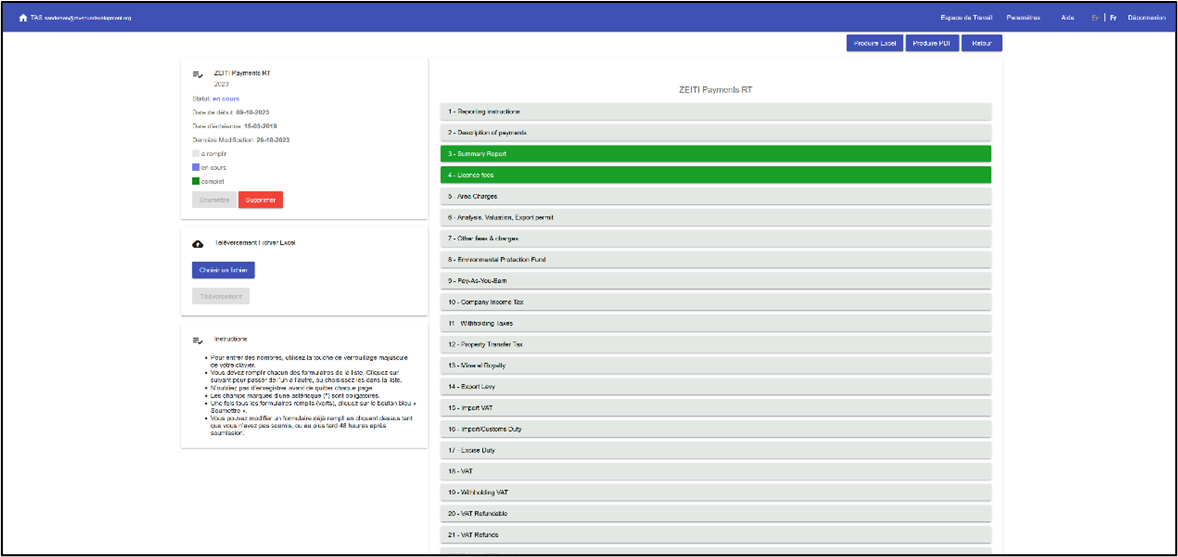Open form 14 - Export Levy
The width and height of the screenshot is (1178, 557).
(715, 386)
